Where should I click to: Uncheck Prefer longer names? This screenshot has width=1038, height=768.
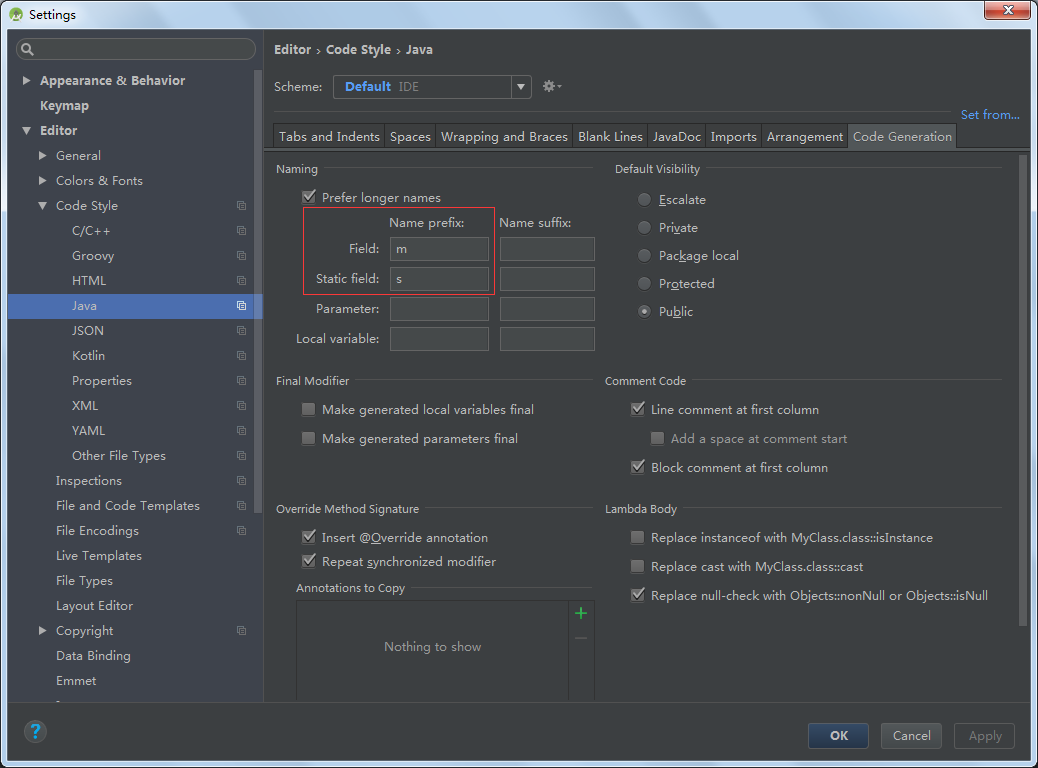pos(308,197)
